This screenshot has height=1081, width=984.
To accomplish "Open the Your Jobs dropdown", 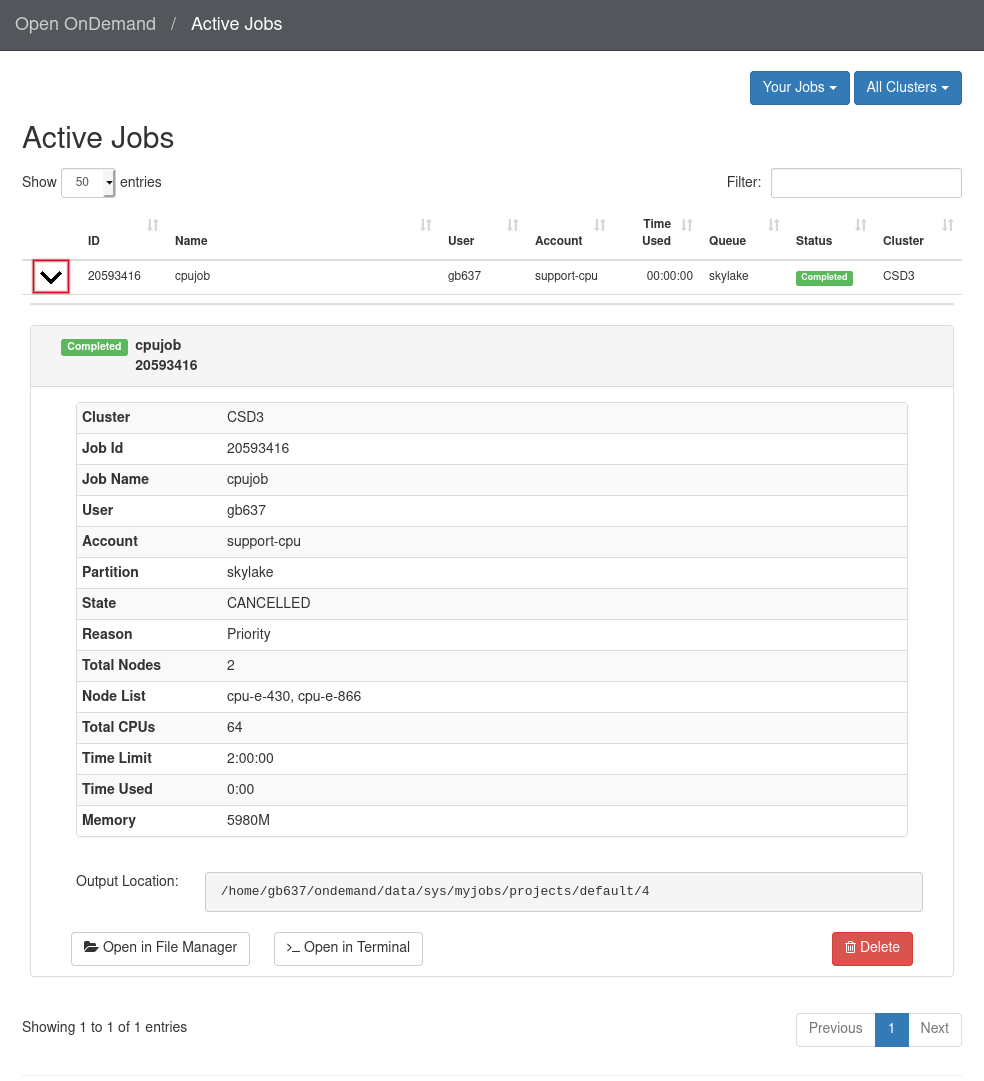I will (799, 88).
